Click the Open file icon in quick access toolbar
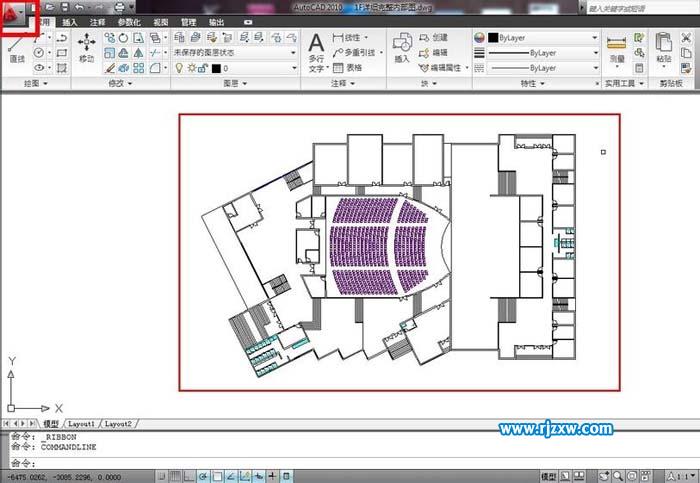The image size is (700, 483). pyautogui.click(x=50, y=7)
